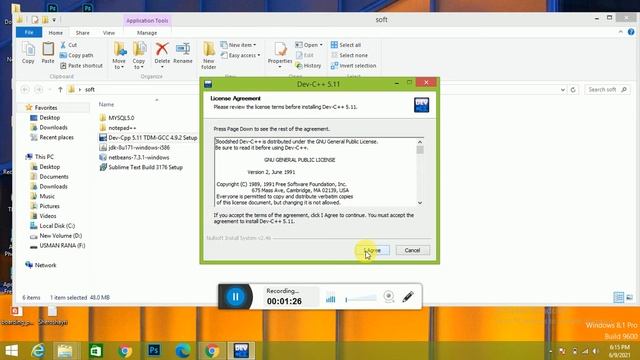The width and height of the screenshot is (640, 360).
Task: Open the Manage tab
Action: [x=147, y=33]
